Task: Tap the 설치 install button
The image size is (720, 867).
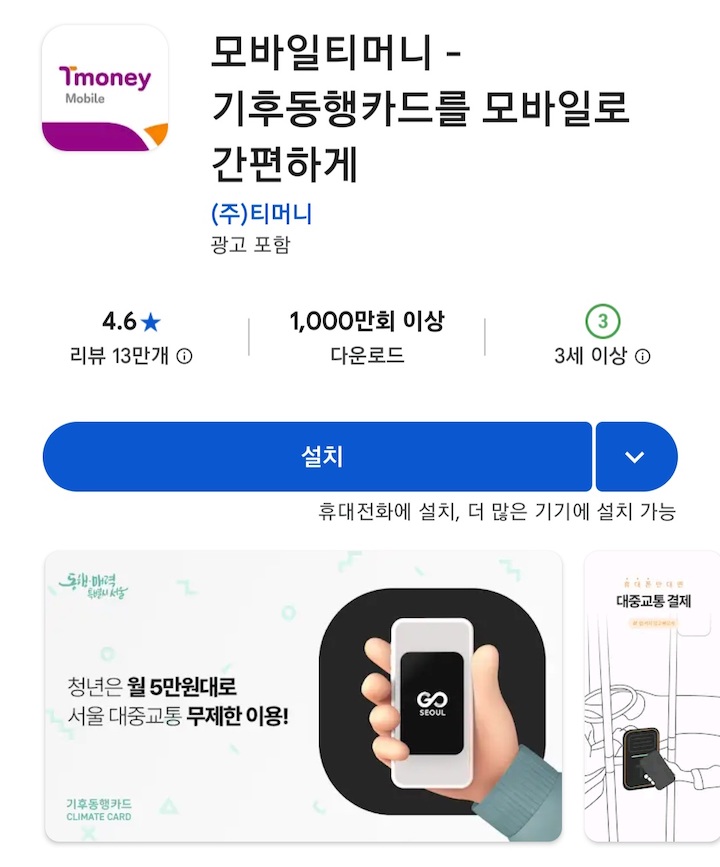Action: point(317,457)
